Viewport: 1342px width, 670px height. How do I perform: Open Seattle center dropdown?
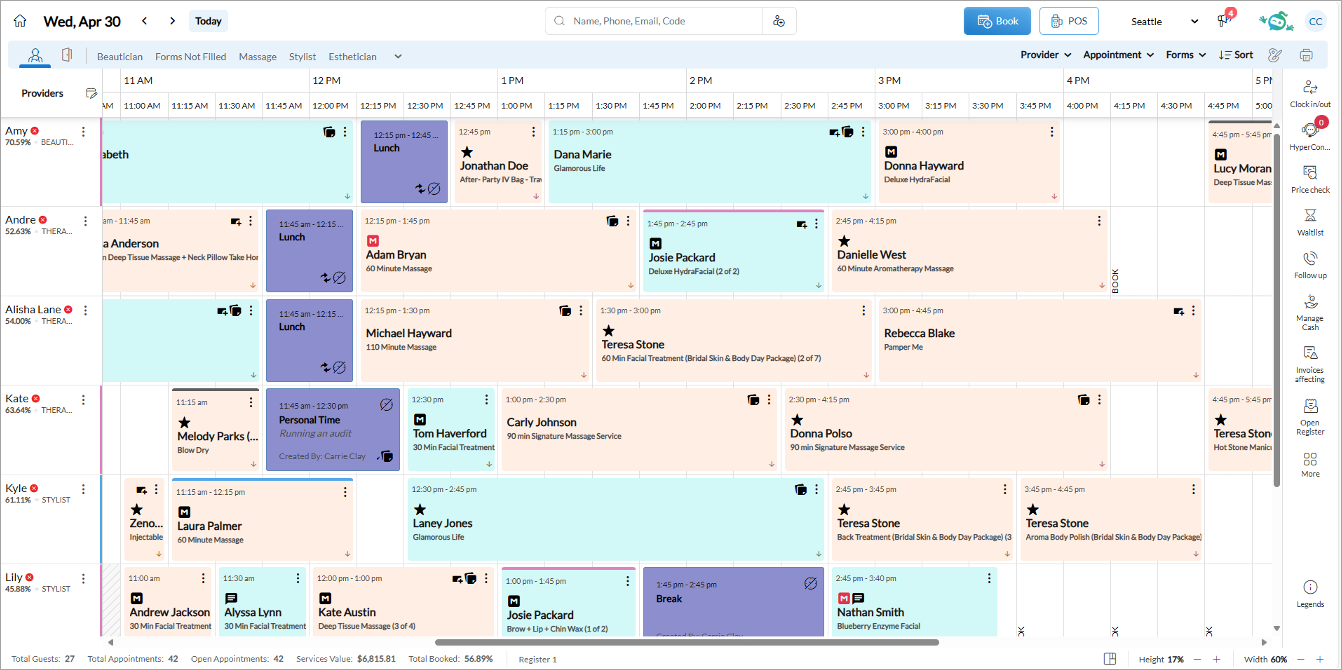point(1164,21)
